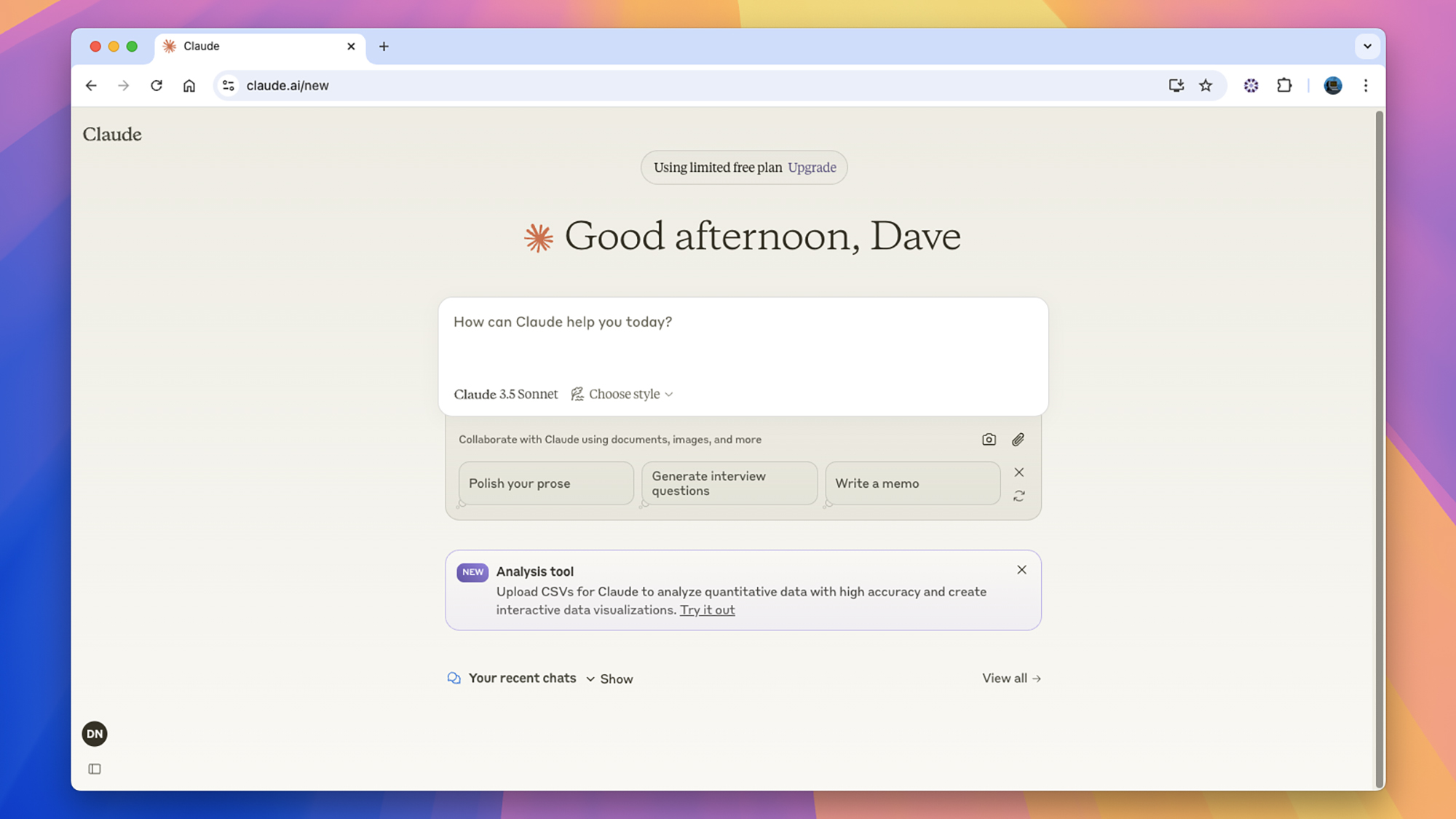Dismiss the Analysis tool announcement
This screenshot has height=819, width=1456.
(x=1021, y=570)
